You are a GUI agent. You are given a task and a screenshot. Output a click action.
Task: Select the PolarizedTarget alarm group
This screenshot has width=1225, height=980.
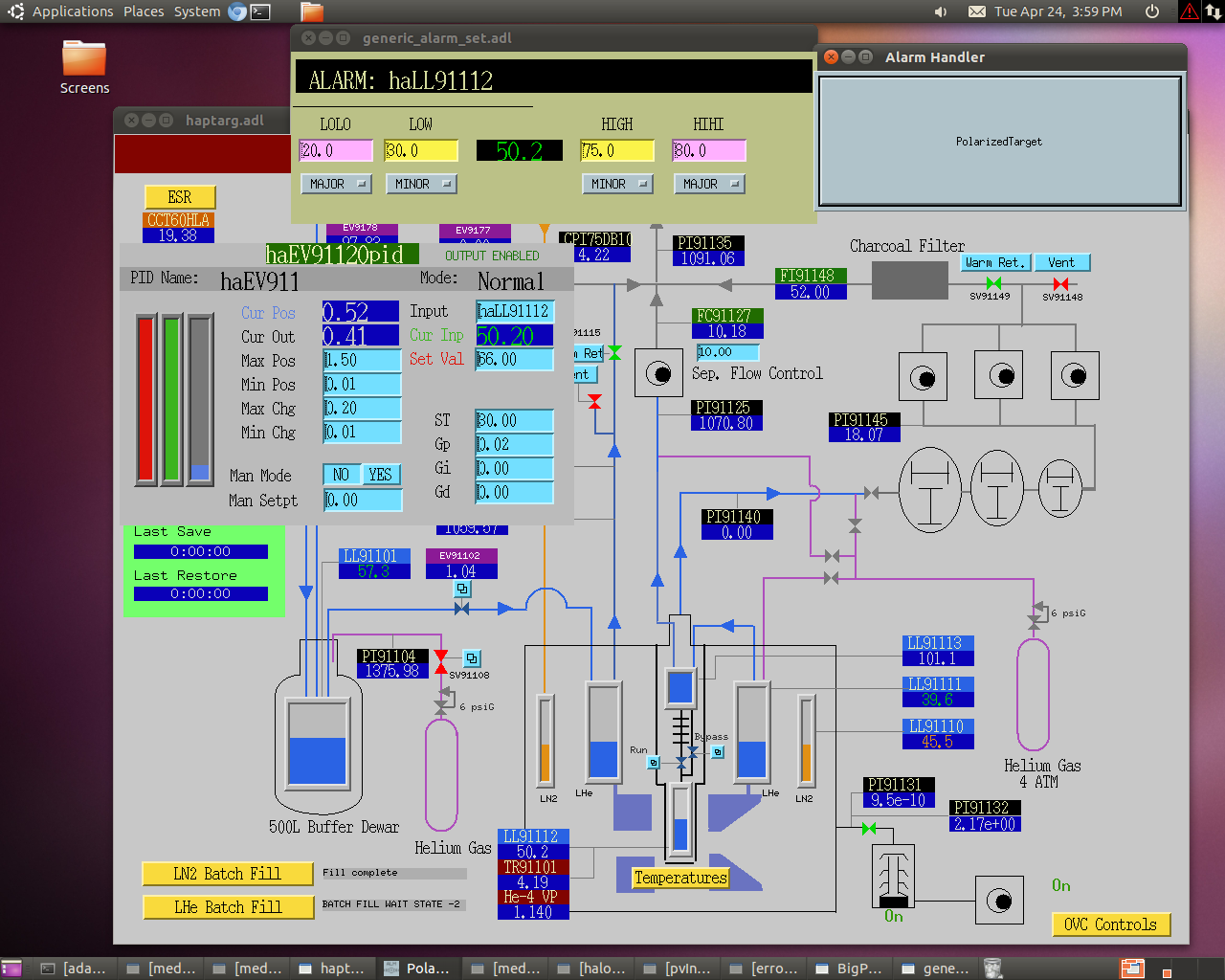tap(999, 141)
